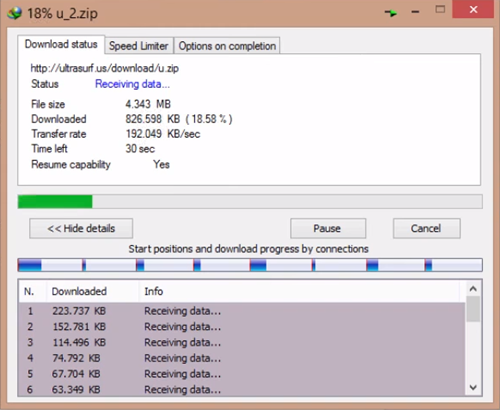
Task: Click 'Start positions and download progress' label
Action: (x=248, y=249)
